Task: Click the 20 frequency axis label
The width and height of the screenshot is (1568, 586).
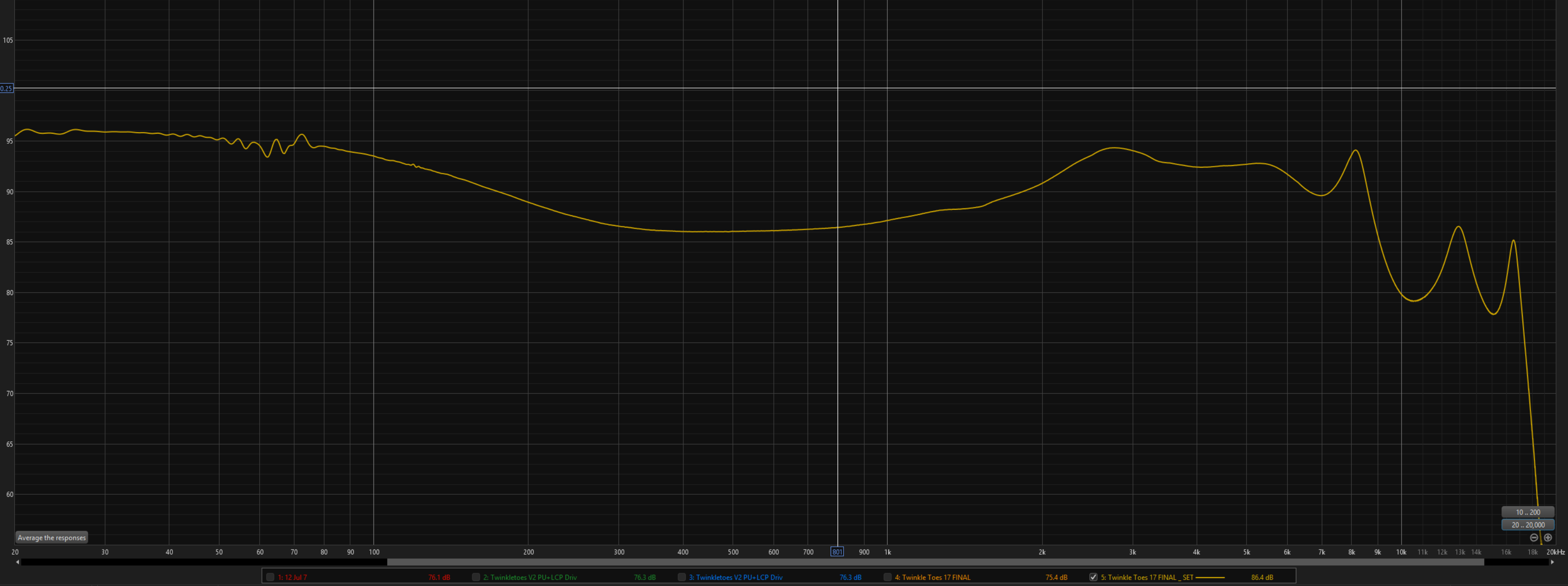Action: (15, 552)
